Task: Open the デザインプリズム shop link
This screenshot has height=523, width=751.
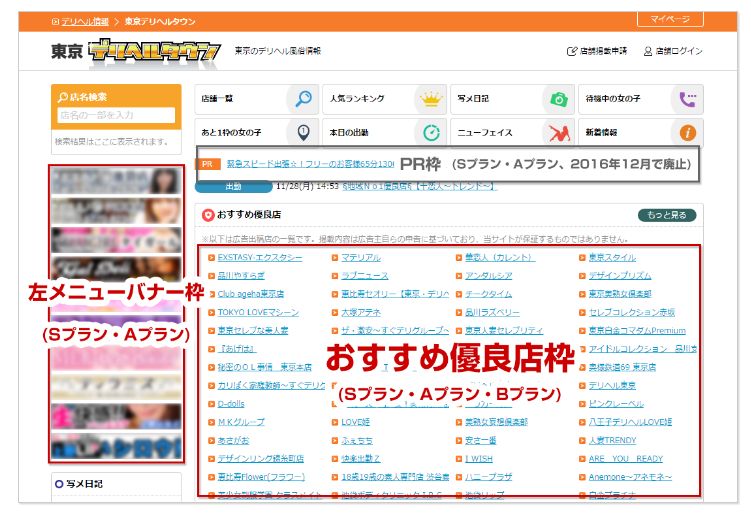Action: pos(620,276)
